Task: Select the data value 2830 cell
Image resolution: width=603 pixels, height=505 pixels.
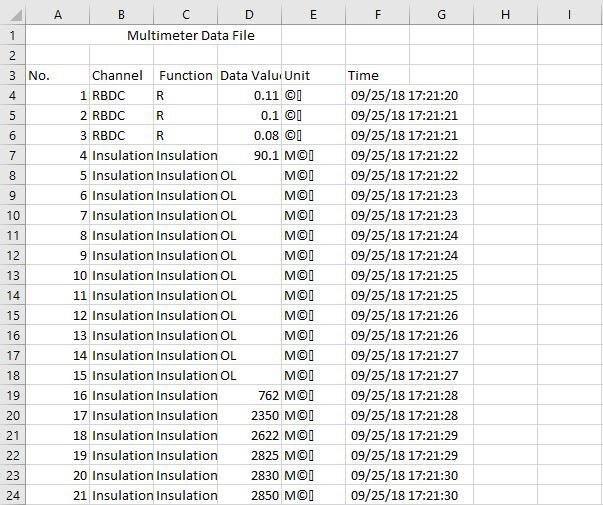Action: point(250,475)
